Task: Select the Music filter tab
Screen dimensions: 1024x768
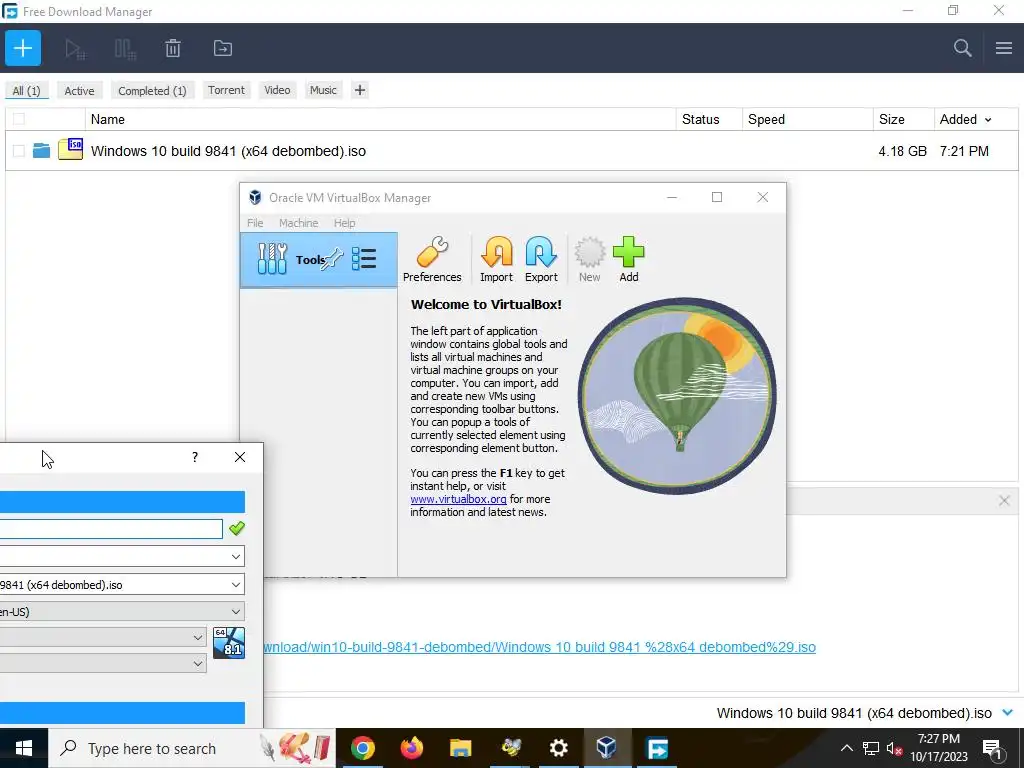Action: [323, 90]
